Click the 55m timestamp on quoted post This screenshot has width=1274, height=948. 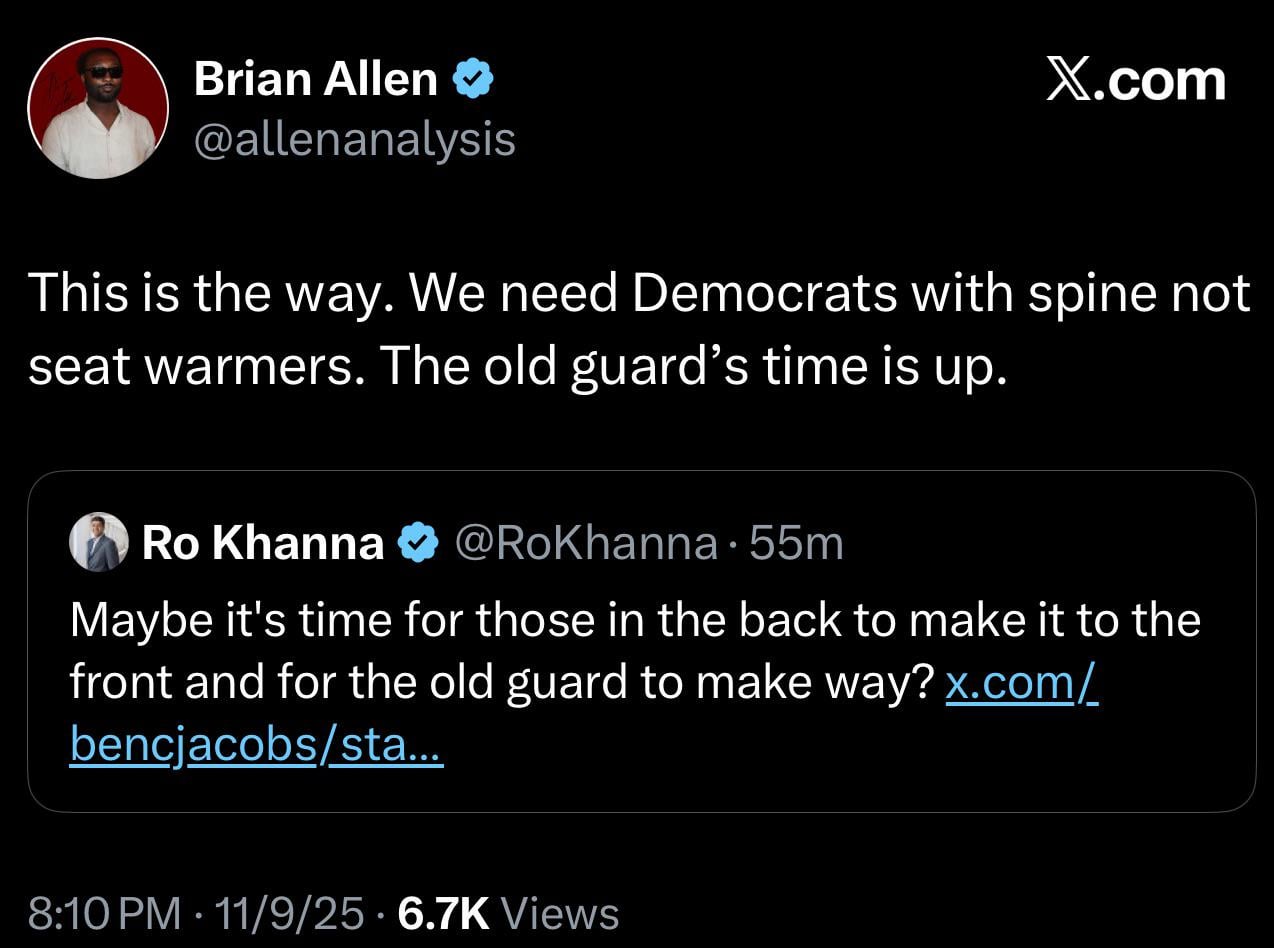pos(796,543)
